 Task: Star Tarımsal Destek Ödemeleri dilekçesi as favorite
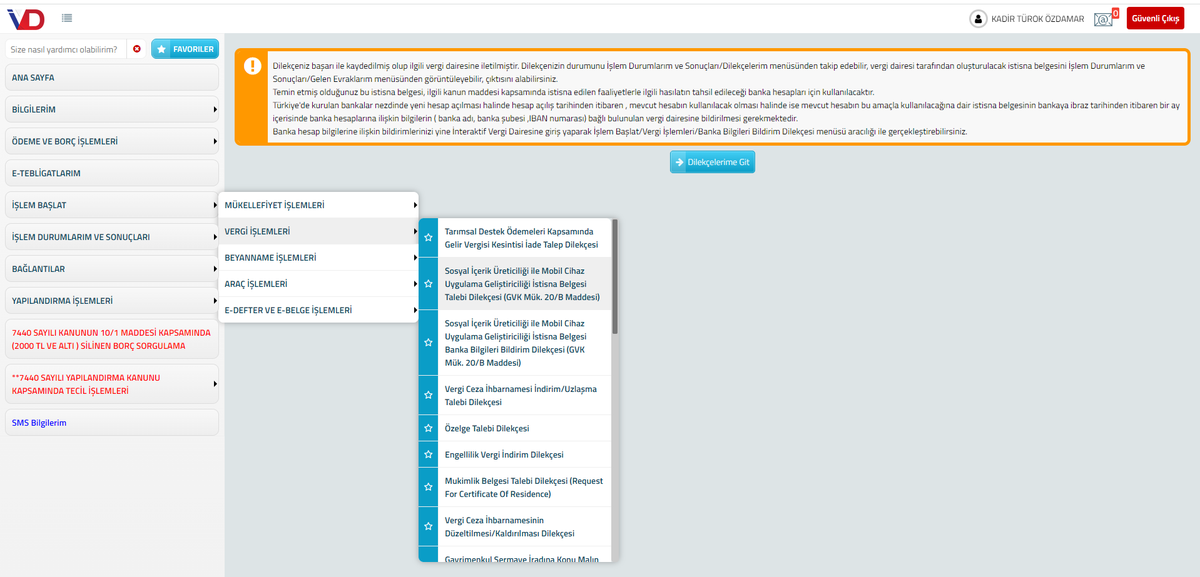click(428, 238)
